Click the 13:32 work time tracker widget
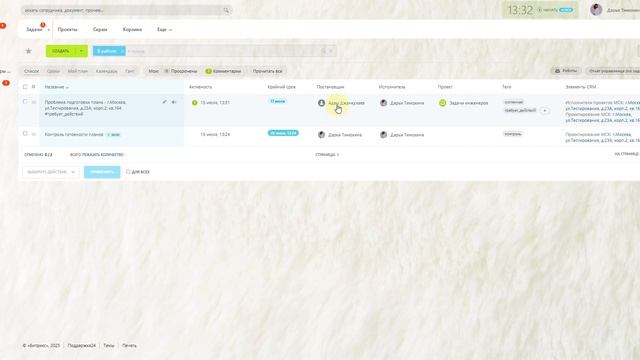This screenshot has width=640, height=360. tap(540, 10)
